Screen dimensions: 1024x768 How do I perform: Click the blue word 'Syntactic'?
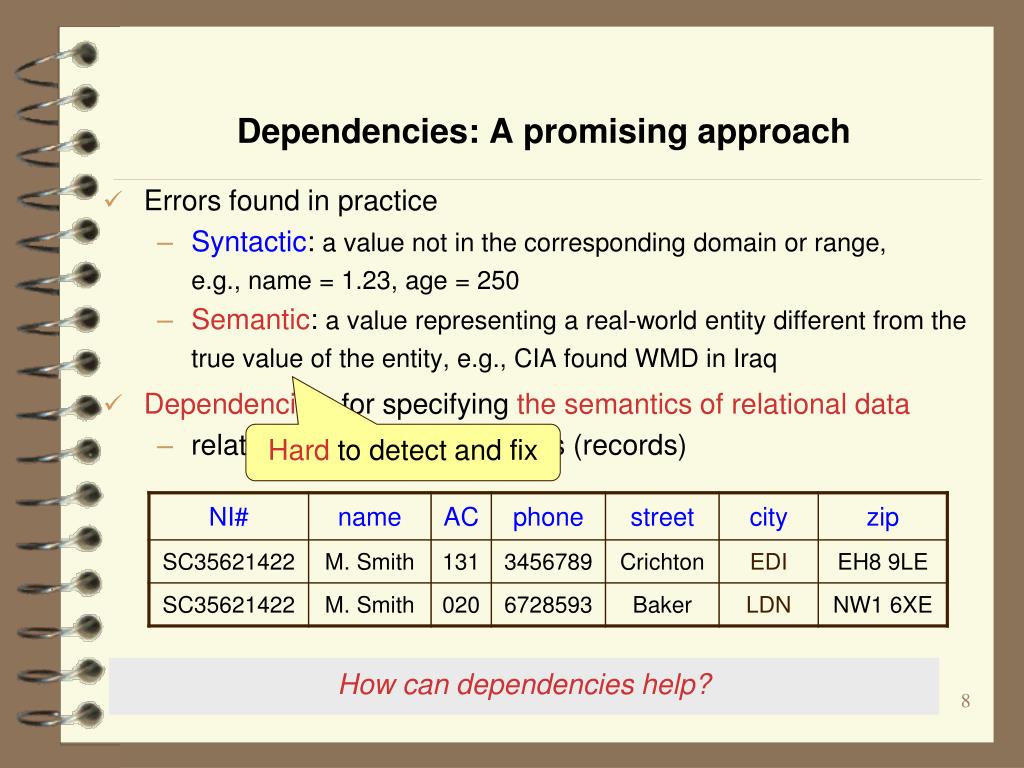click(249, 243)
